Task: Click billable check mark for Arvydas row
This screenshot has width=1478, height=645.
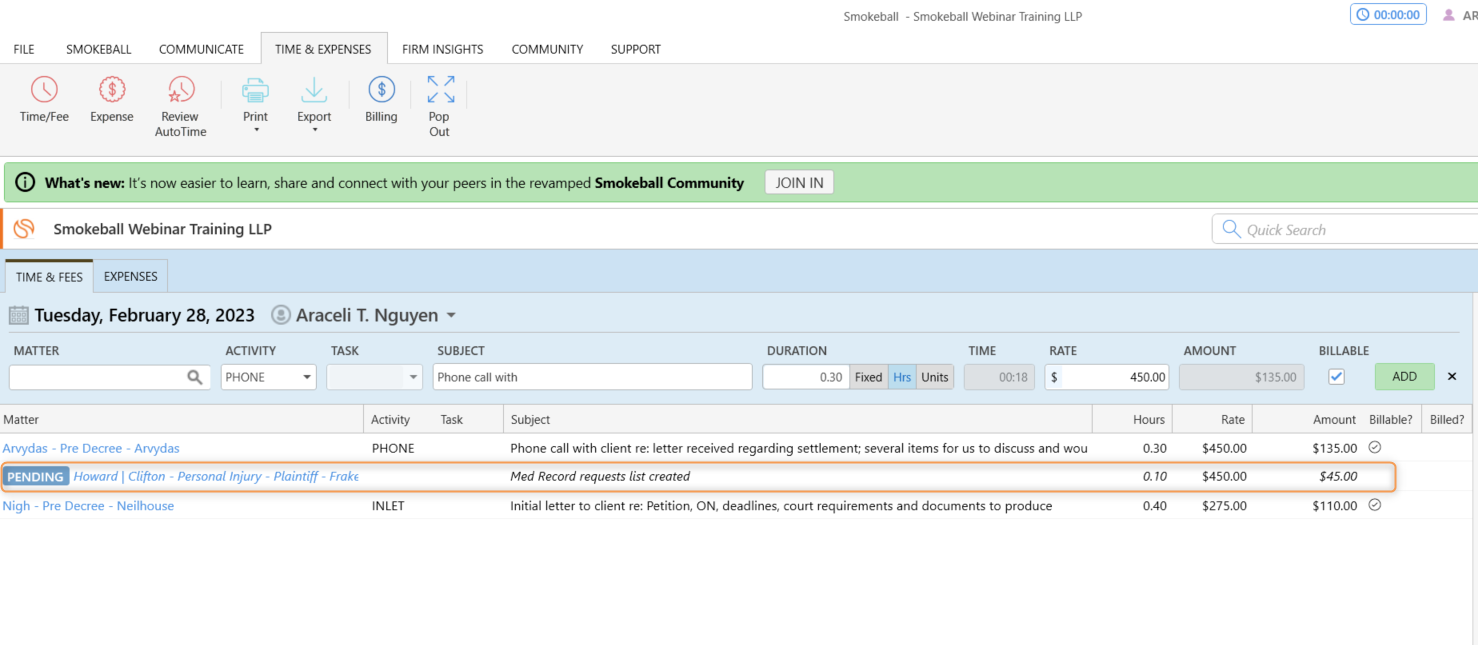Action: click(1375, 447)
